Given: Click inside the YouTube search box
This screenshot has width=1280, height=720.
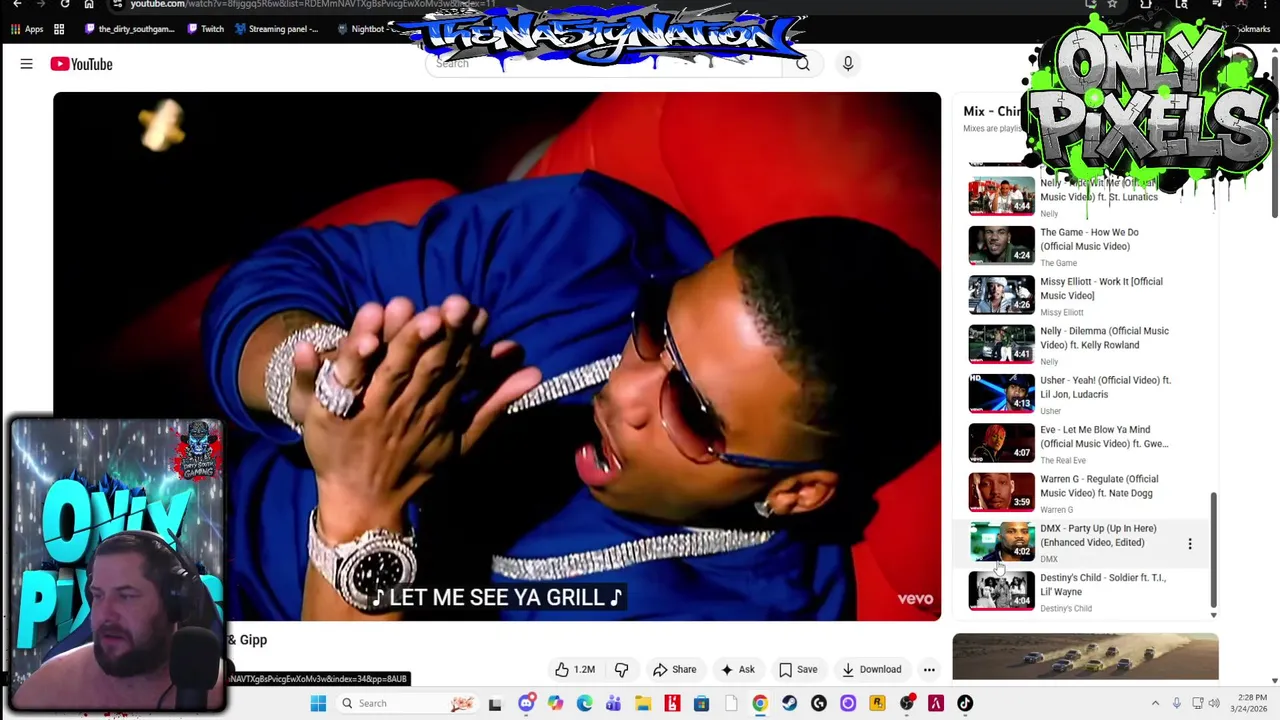Looking at the screenshot, I should tap(604, 64).
